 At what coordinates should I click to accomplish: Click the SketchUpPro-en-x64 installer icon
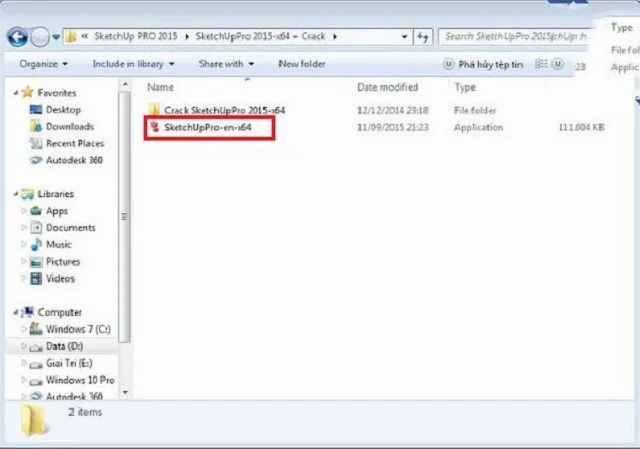(x=155, y=127)
